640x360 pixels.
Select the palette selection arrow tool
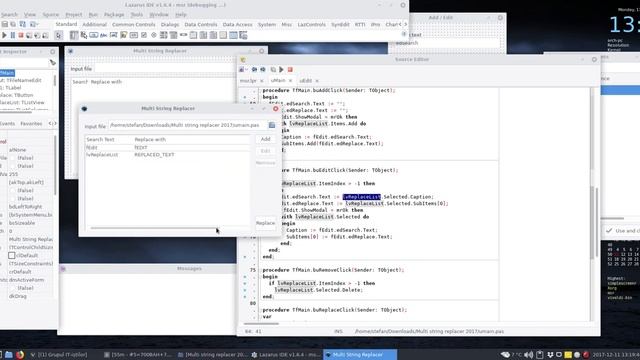58,36
